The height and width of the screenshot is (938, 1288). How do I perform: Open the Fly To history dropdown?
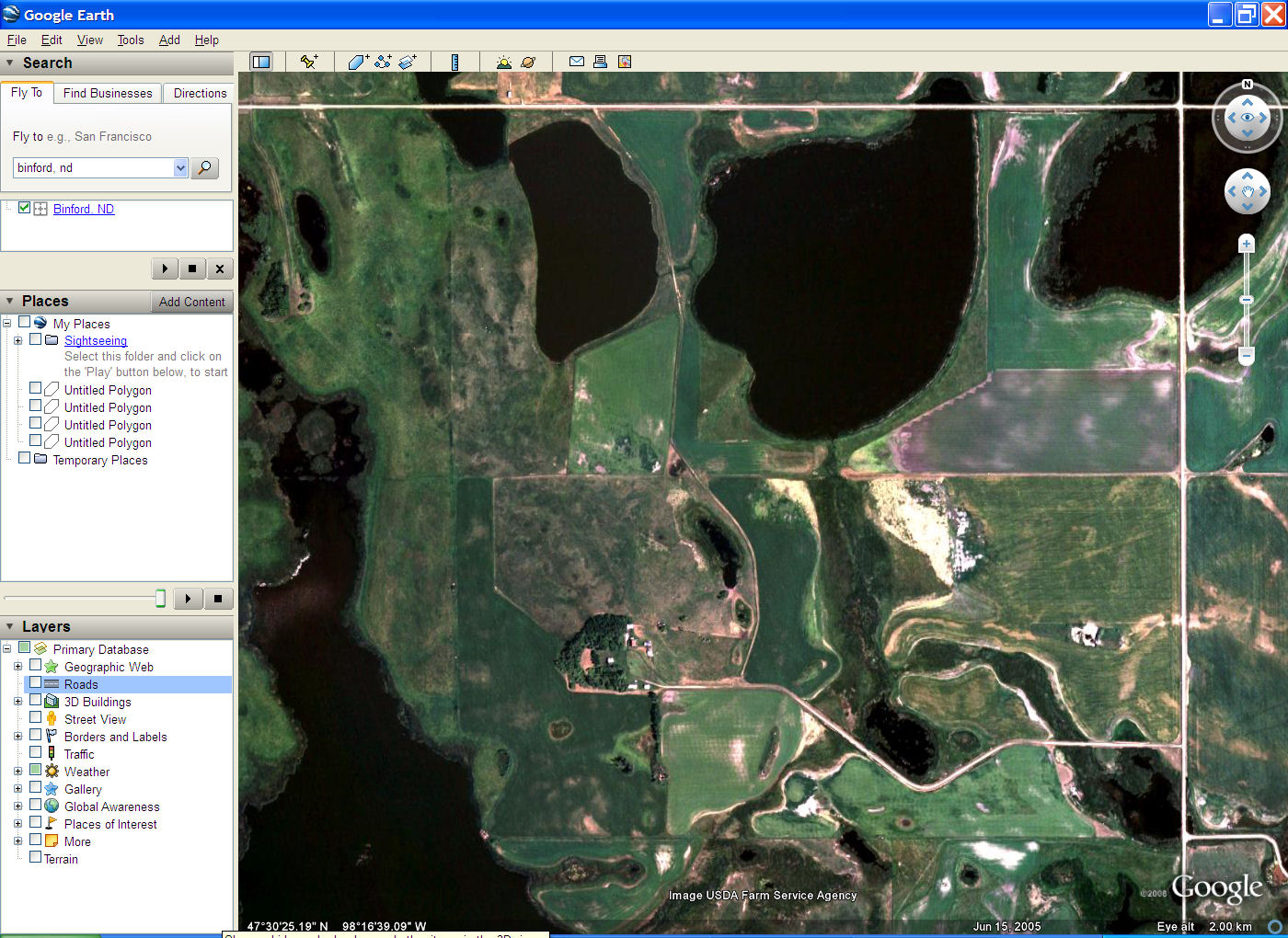[x=180, y=167]
